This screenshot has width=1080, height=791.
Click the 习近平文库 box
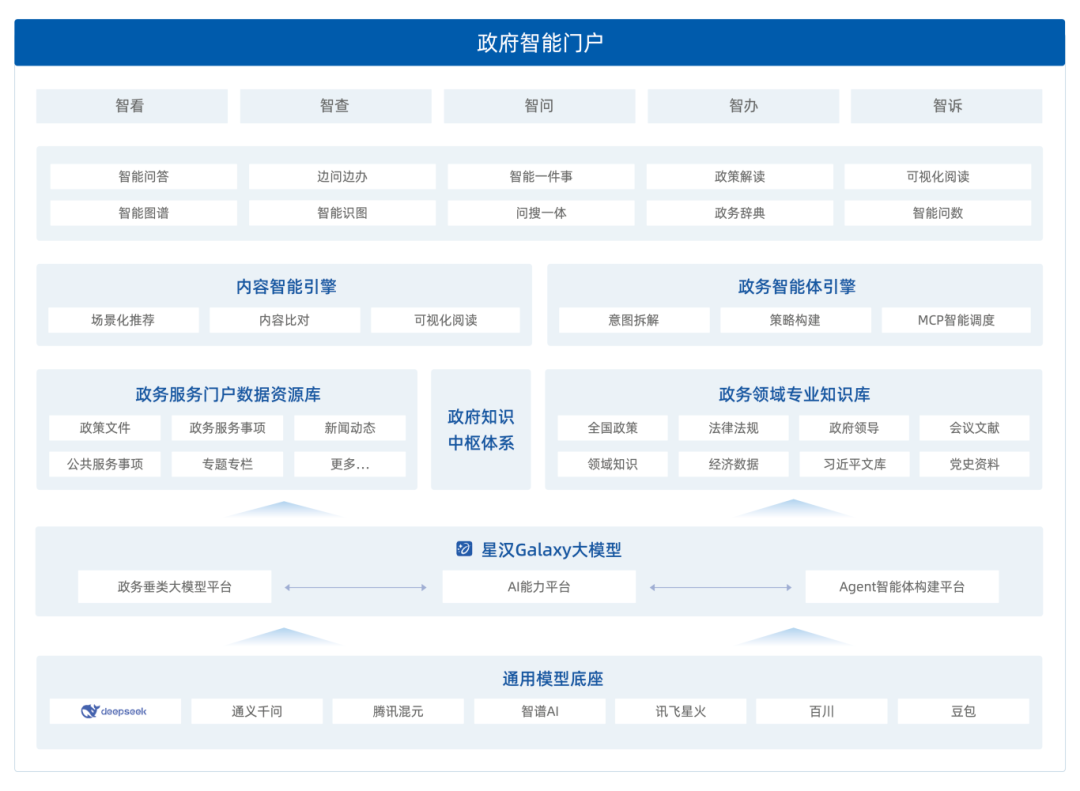(x=854, y=464)
